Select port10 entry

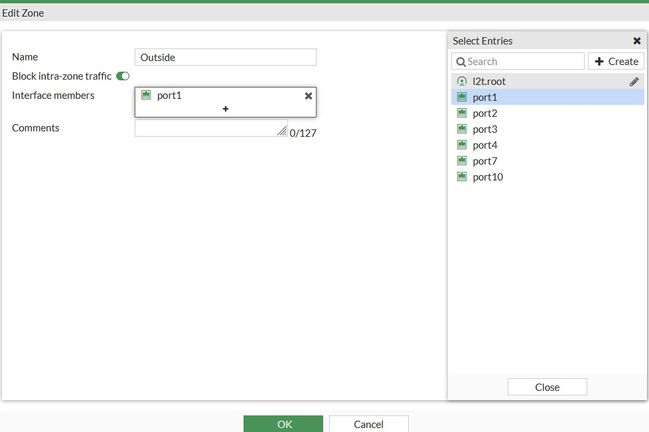(547, 177)
